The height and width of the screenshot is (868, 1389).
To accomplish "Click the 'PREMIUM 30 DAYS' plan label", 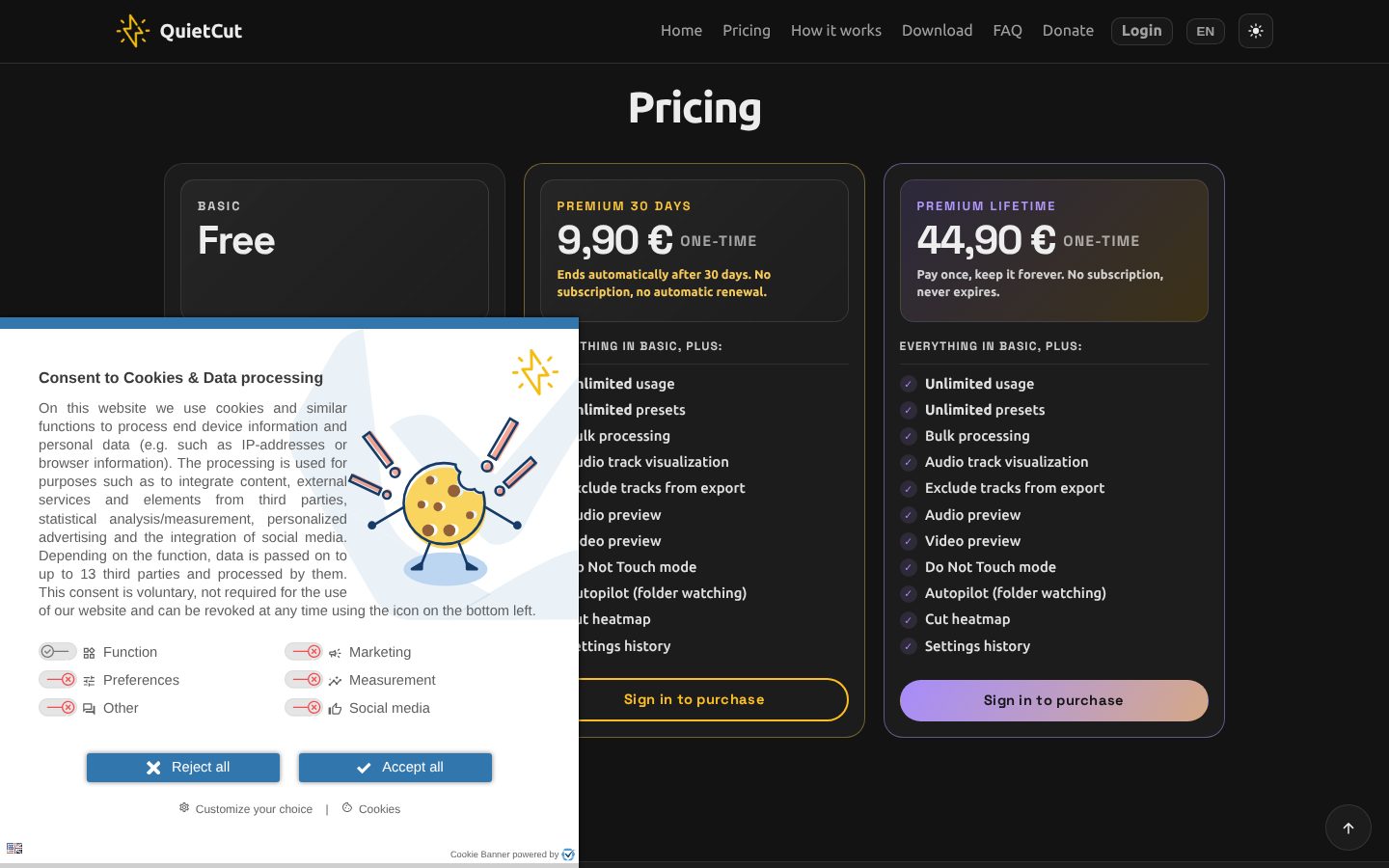I will click(624, 206).
